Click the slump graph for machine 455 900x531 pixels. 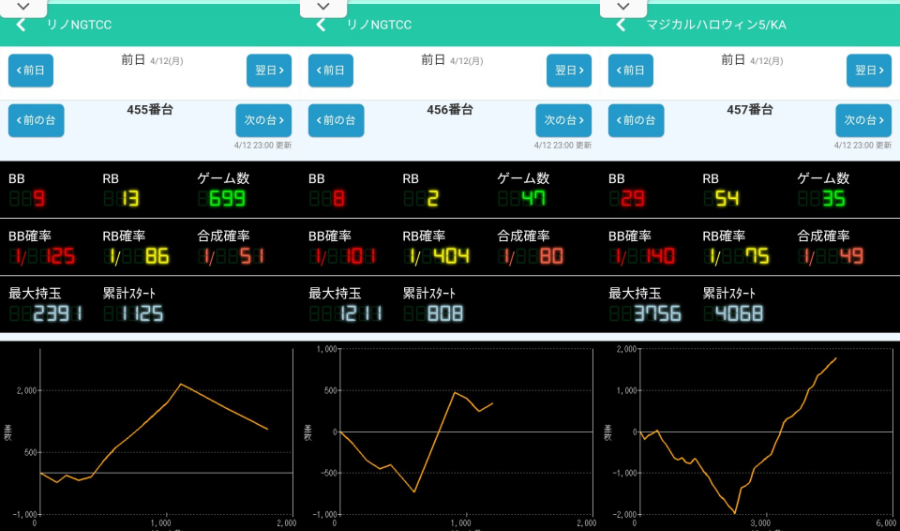[160, 432]
